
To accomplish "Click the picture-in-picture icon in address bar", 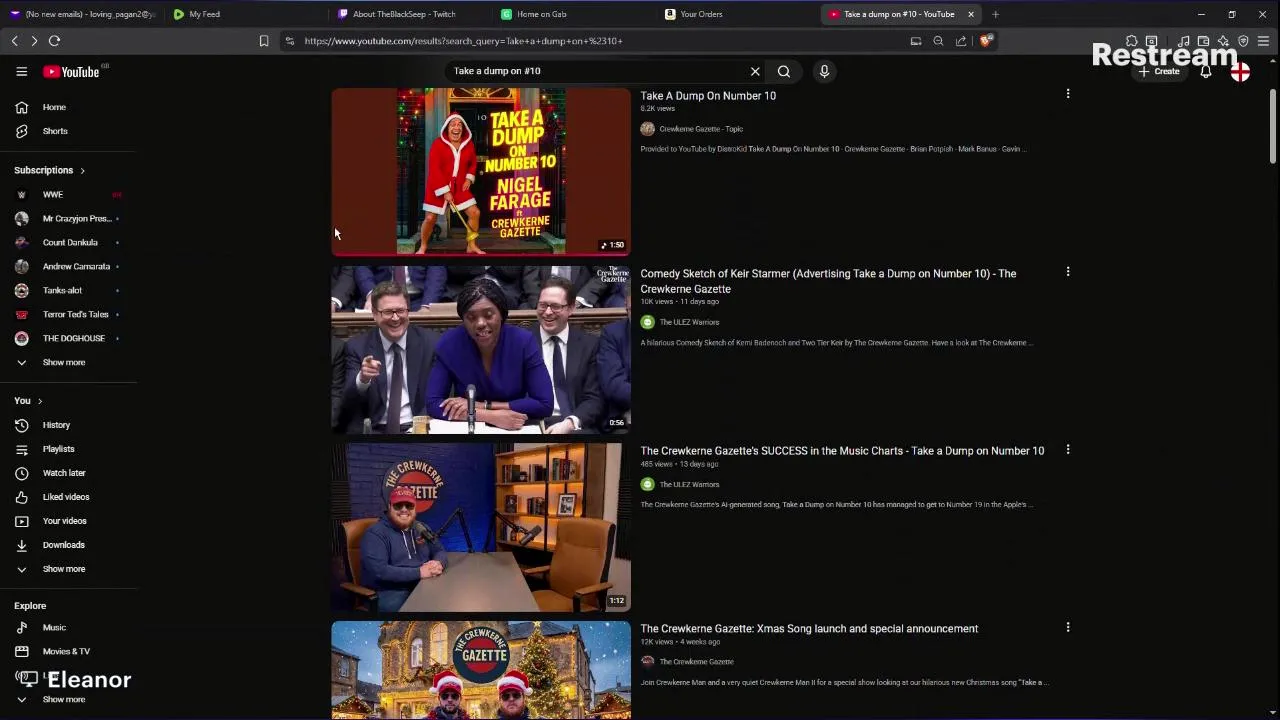I will 915,41.
